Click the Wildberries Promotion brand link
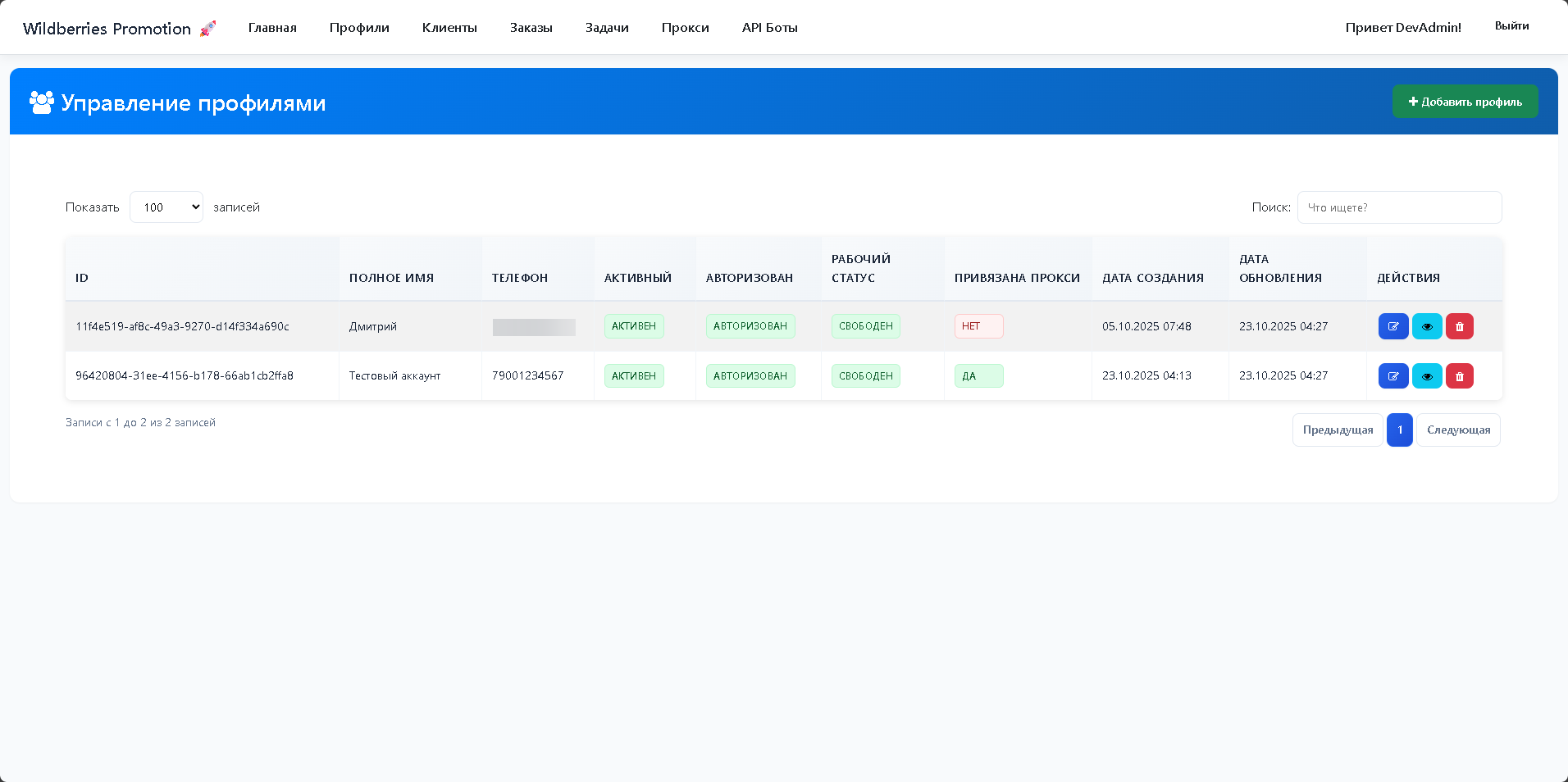The image size is (1568, 782). click(107, 29)
